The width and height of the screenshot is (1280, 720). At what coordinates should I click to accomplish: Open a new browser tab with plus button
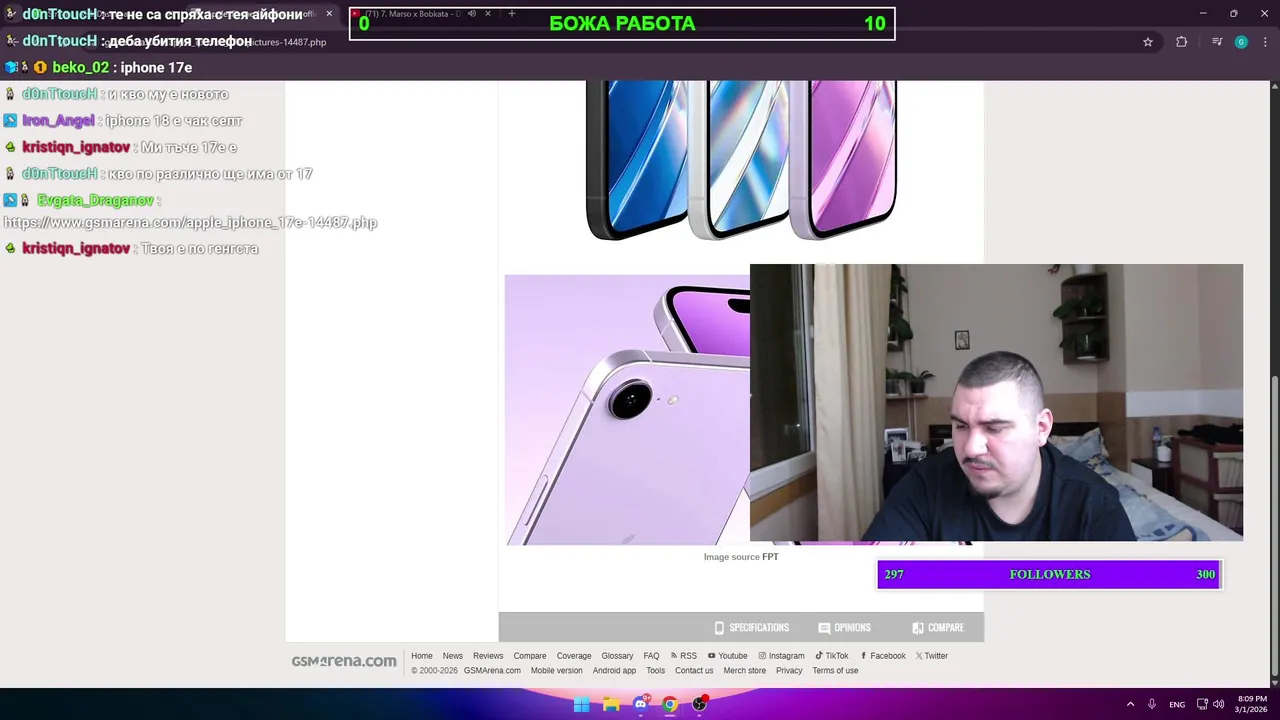coord(511,14)
